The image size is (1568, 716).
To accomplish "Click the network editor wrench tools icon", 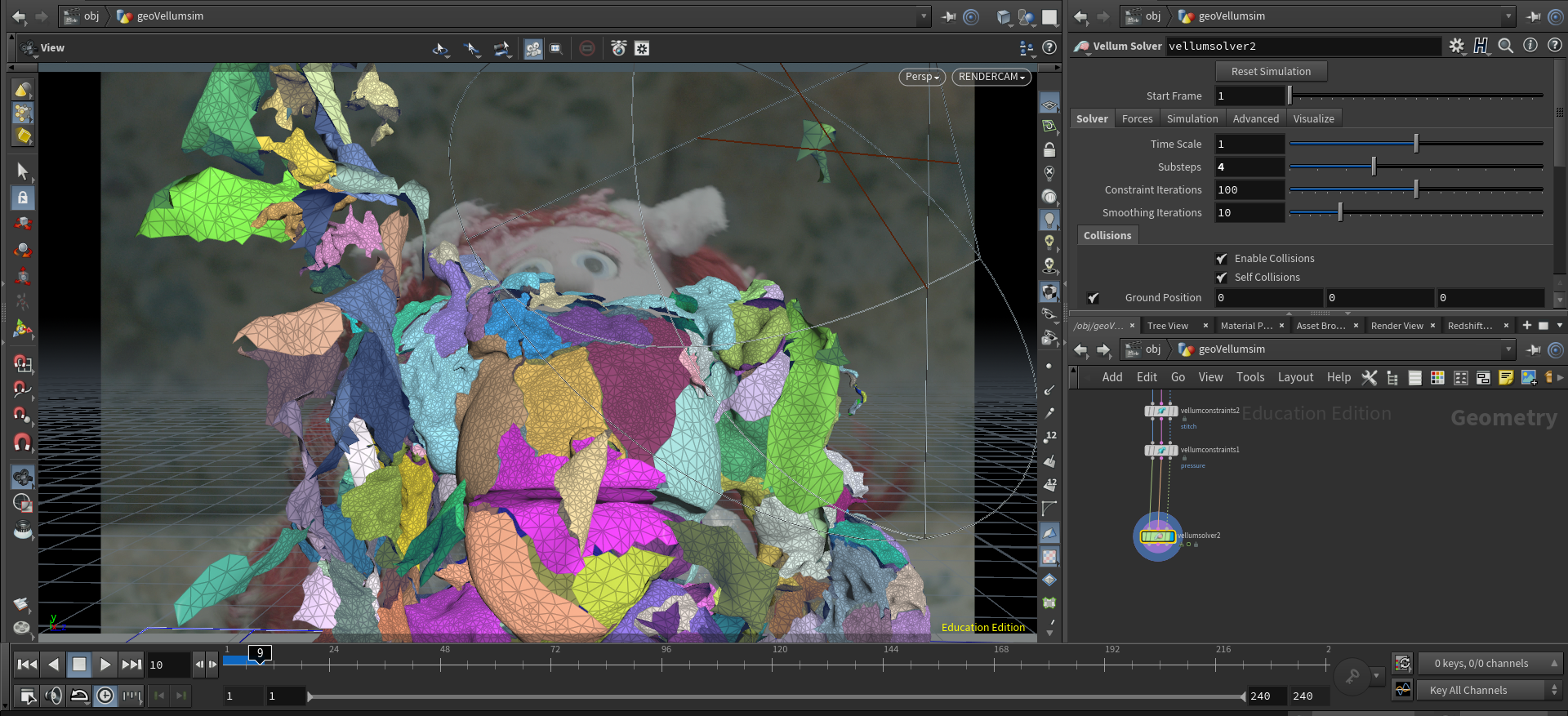I will (1370, 377).
